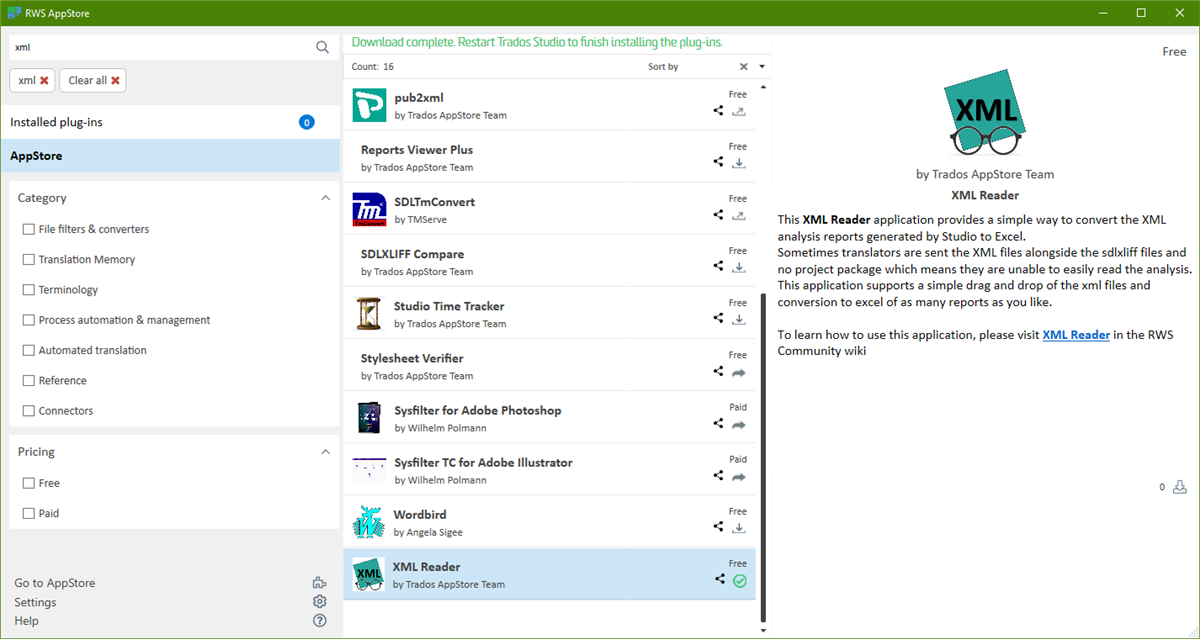Share Sysfilter for Adobe Photoshop
The height and width of the screenshot is (639, 1200).
pos(718,423)
